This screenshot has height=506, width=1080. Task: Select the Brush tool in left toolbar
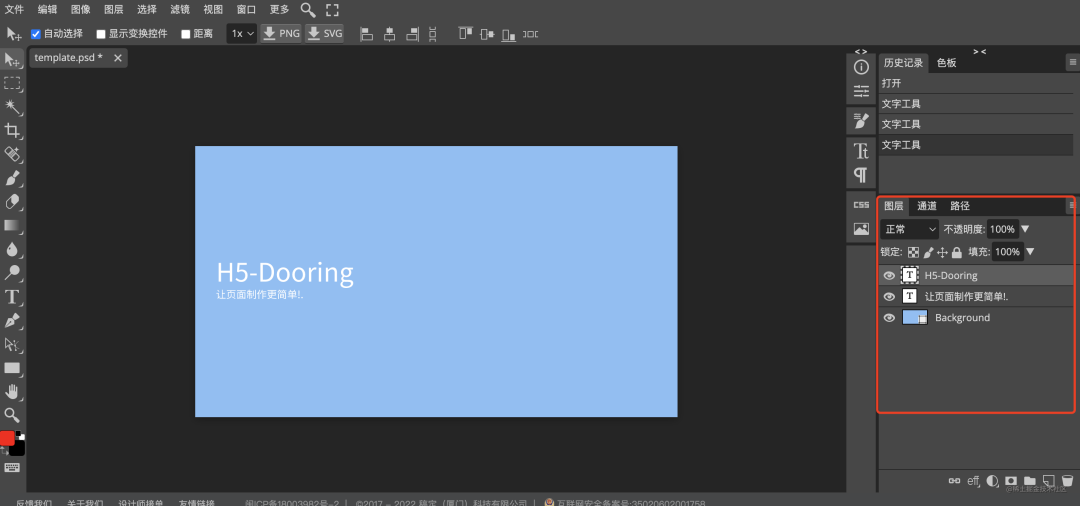click(12, 178)
